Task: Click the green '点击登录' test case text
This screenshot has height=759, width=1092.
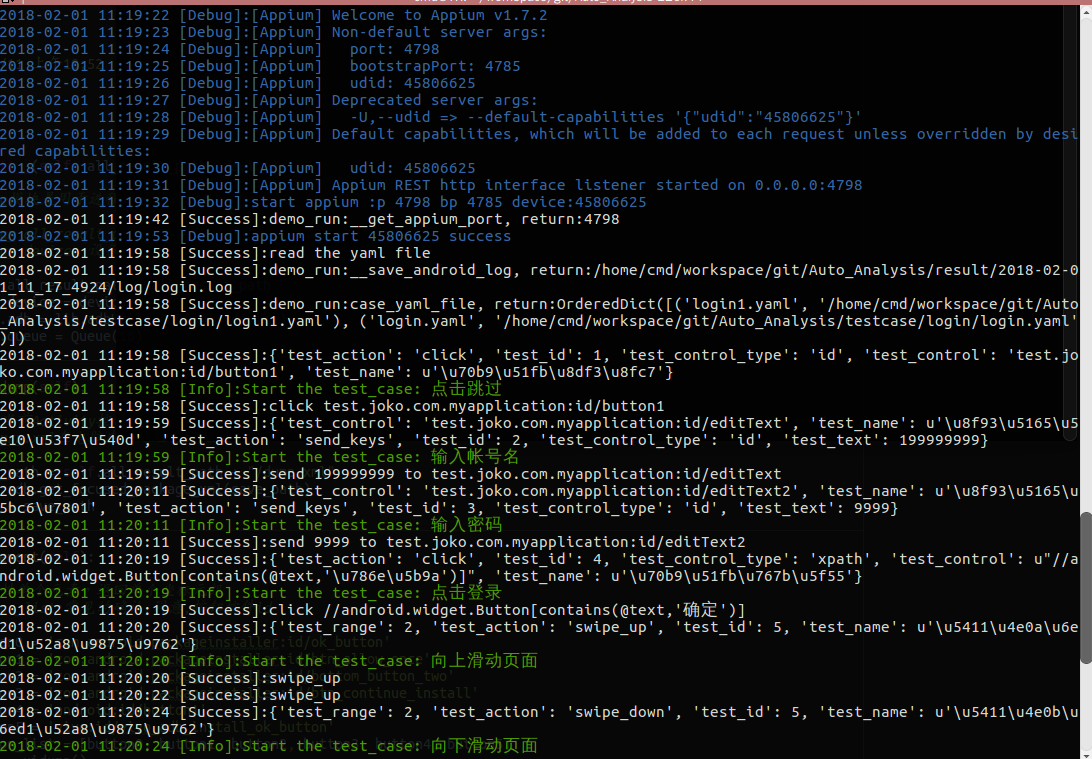Action: [466, 593]
